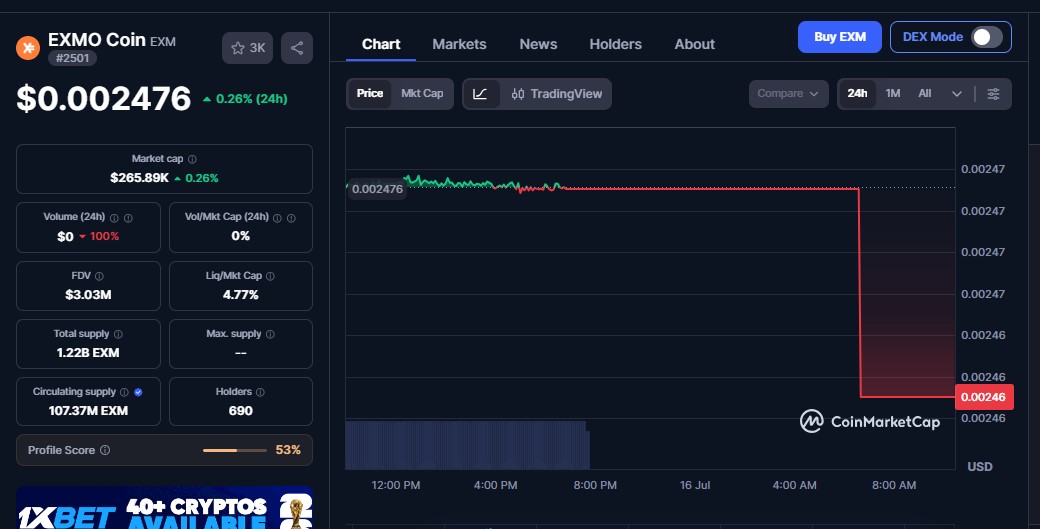
Task: Open the About tab
Action: click(x=694, y=44)
